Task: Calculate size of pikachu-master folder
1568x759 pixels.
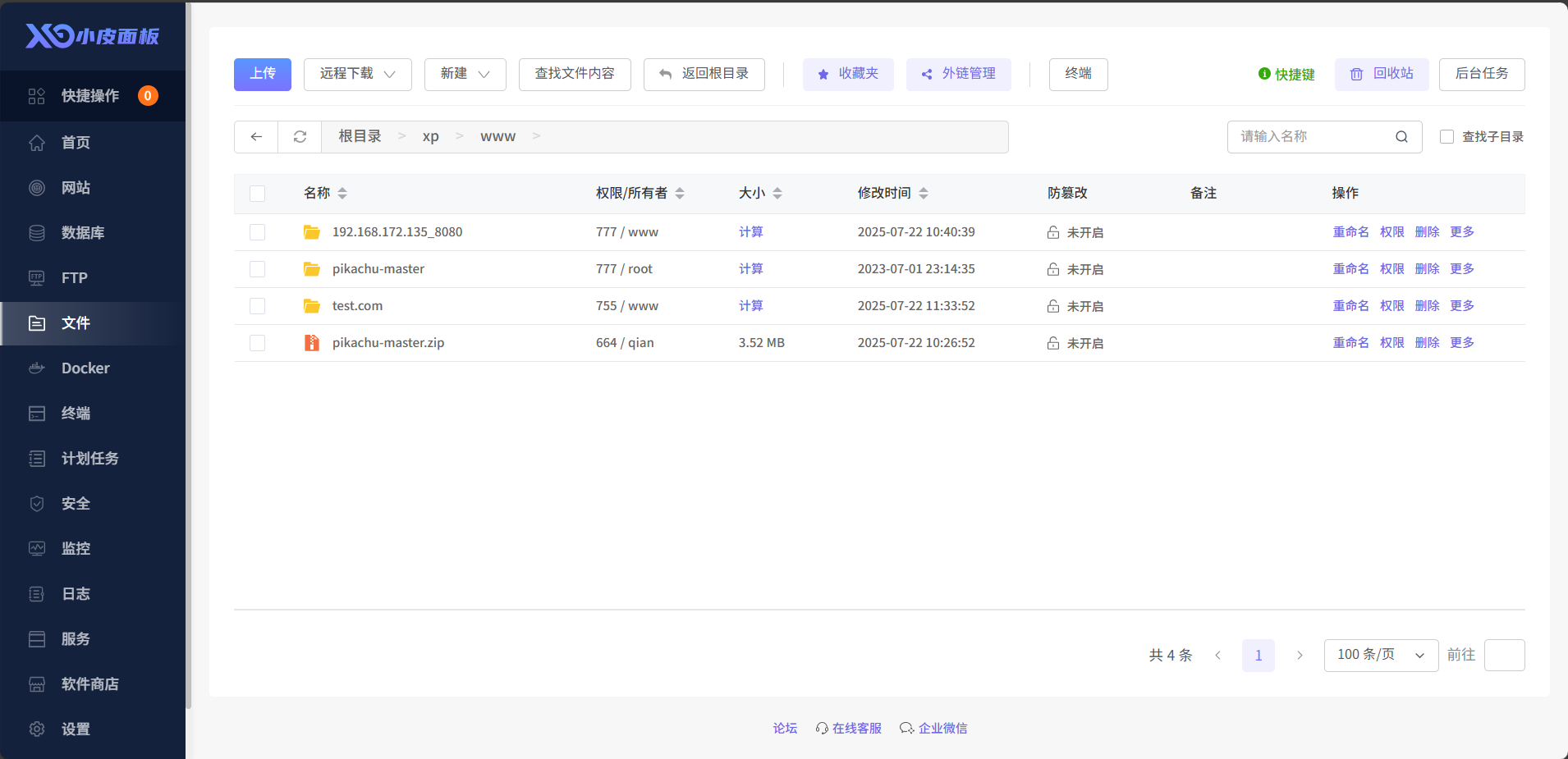Action: 751,269
